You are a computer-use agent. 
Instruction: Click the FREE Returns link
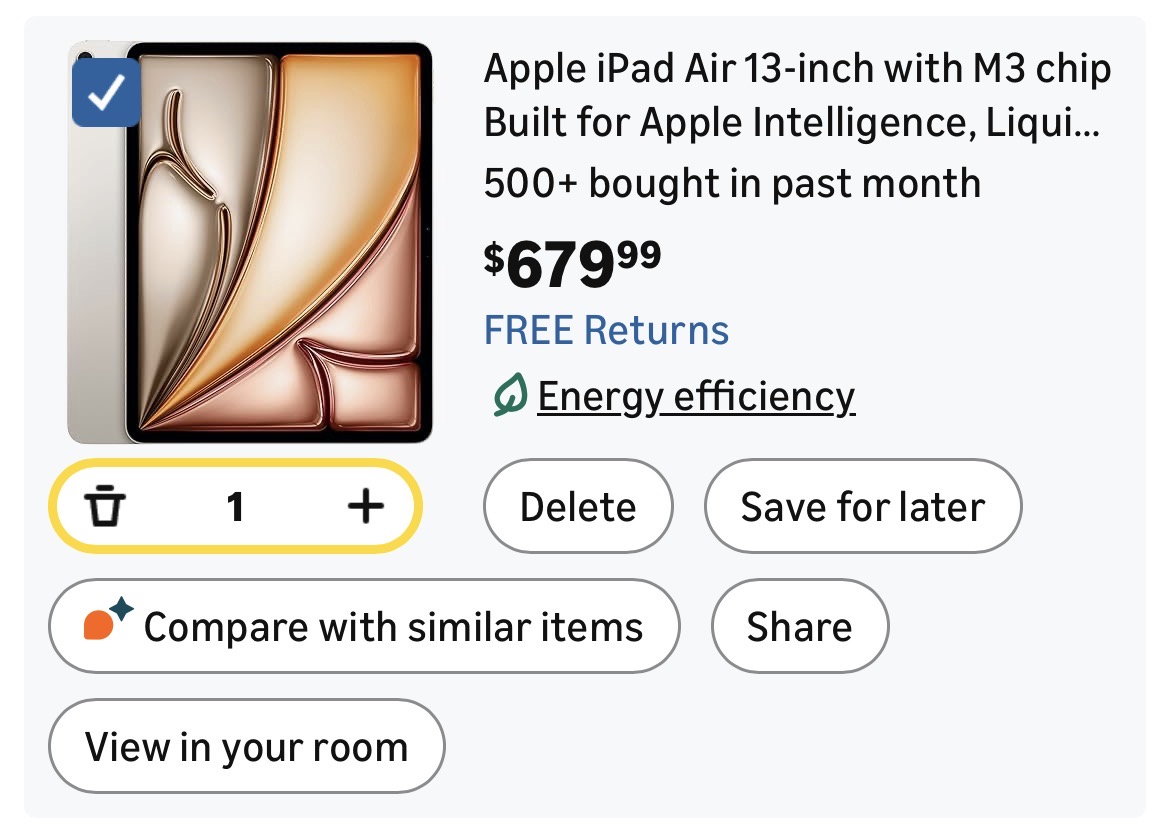click(606, 330)
